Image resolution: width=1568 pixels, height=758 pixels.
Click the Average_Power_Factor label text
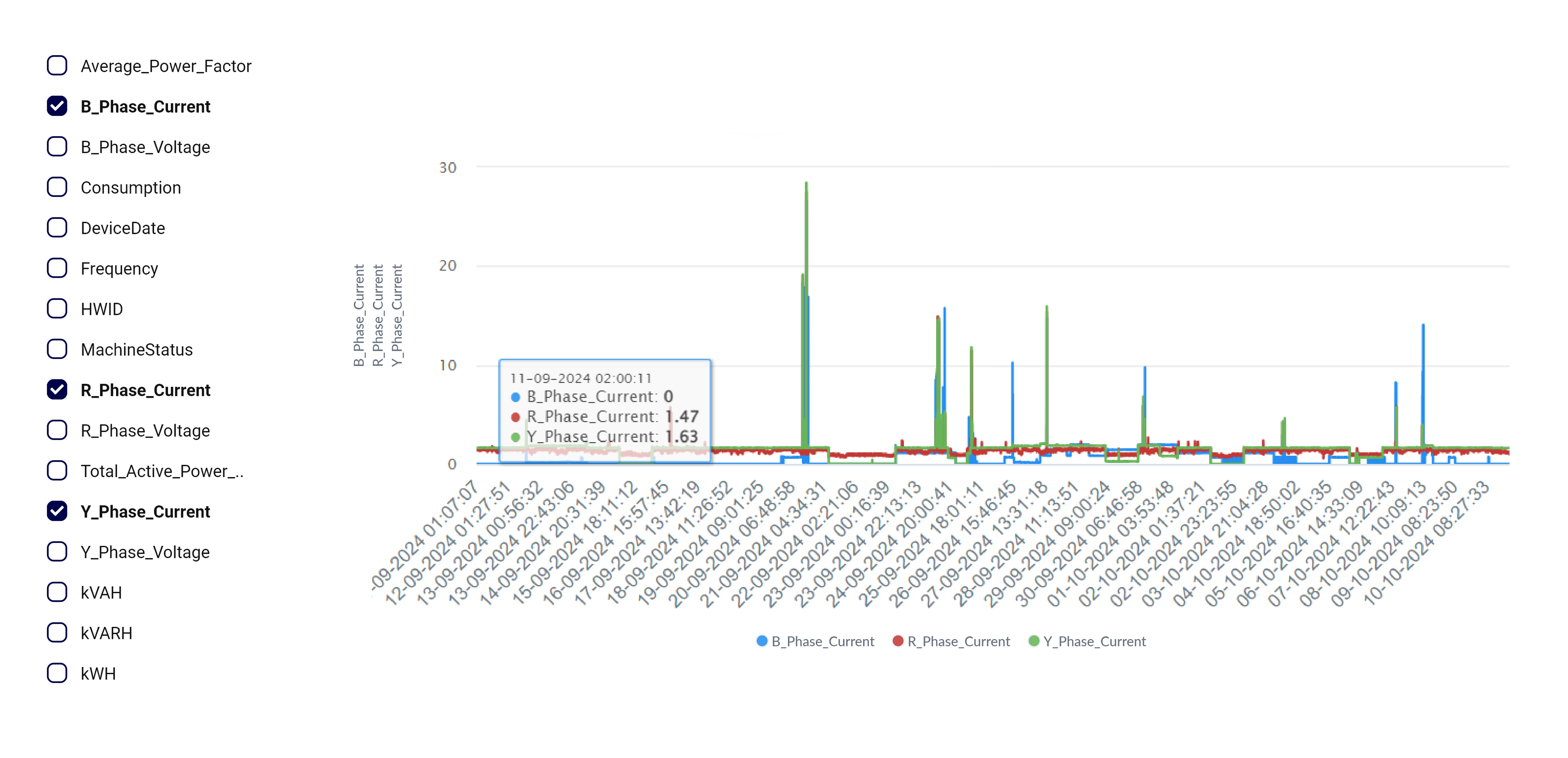click(166, 66)
